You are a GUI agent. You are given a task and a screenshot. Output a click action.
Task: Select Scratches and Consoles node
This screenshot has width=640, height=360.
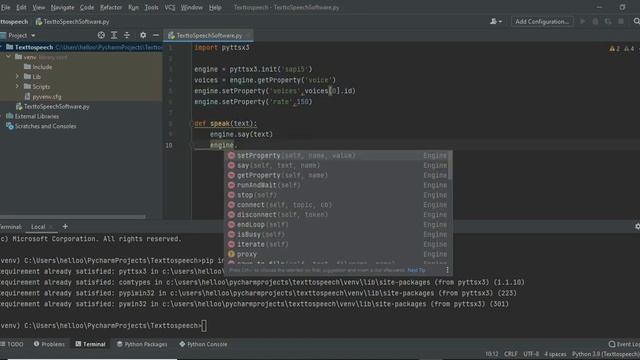coord(41,126)
